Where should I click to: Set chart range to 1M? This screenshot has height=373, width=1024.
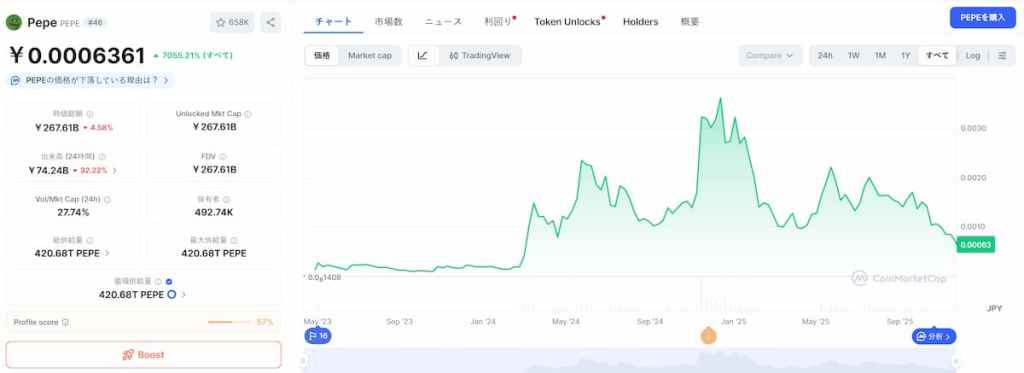[x=880, y=56]
